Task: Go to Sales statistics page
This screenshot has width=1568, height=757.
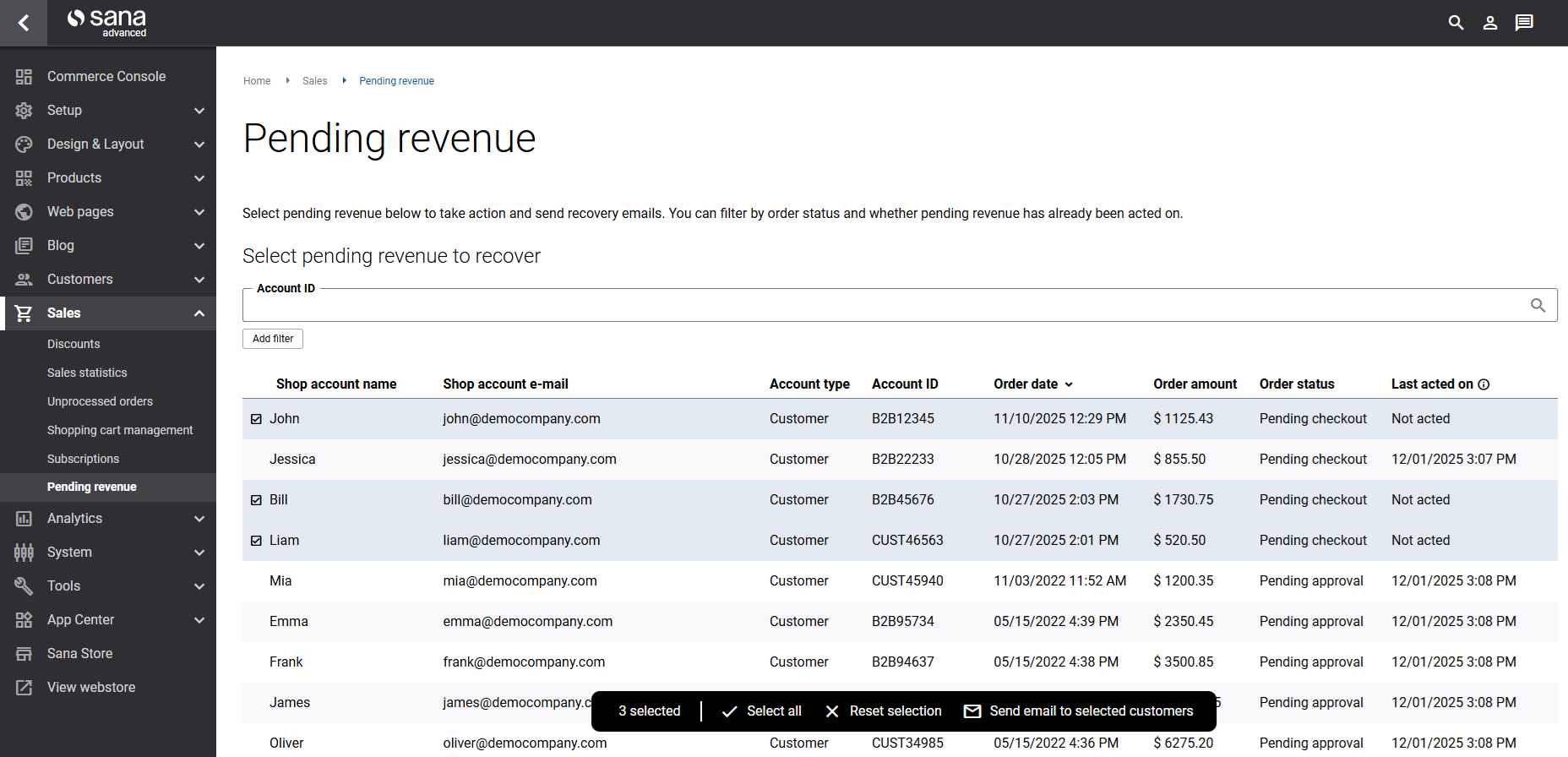Action: (x=87, y=373)
